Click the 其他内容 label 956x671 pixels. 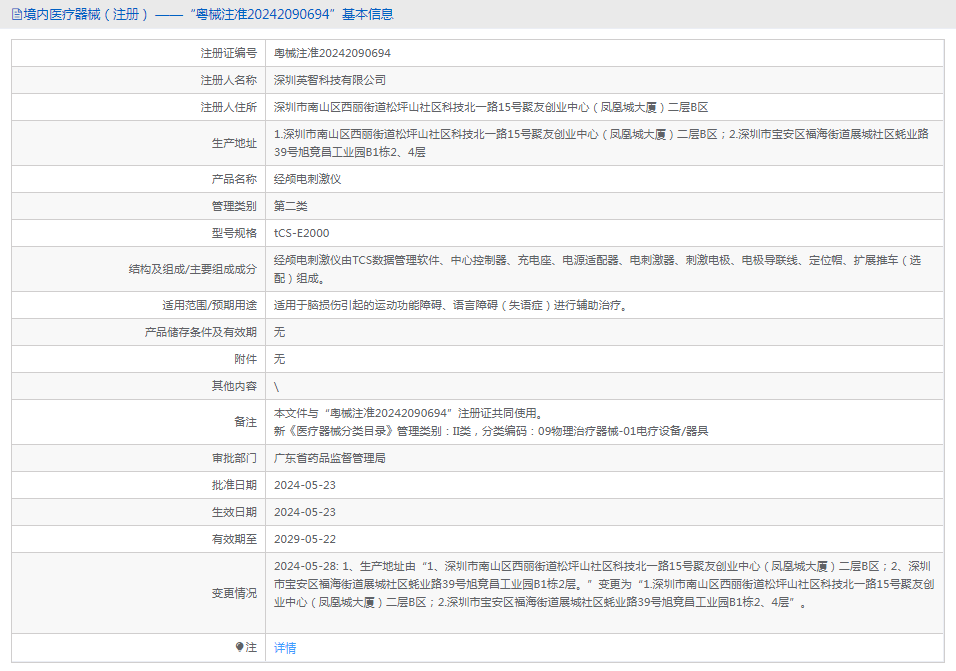[235, 386]
